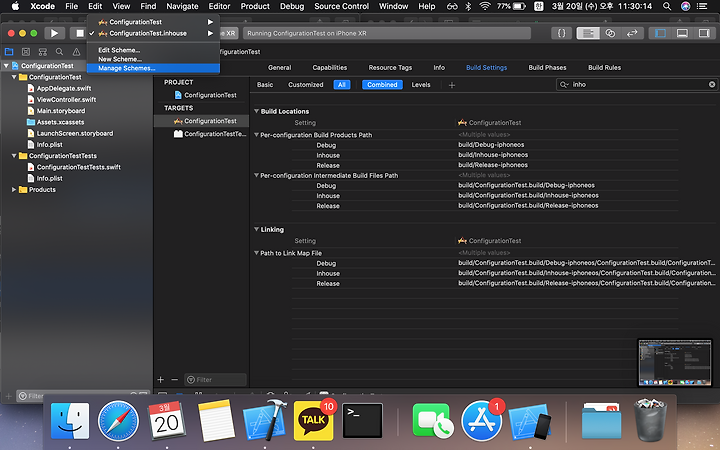
Task: Launch Safari from the Dock
Action: [x=118, y=421]
